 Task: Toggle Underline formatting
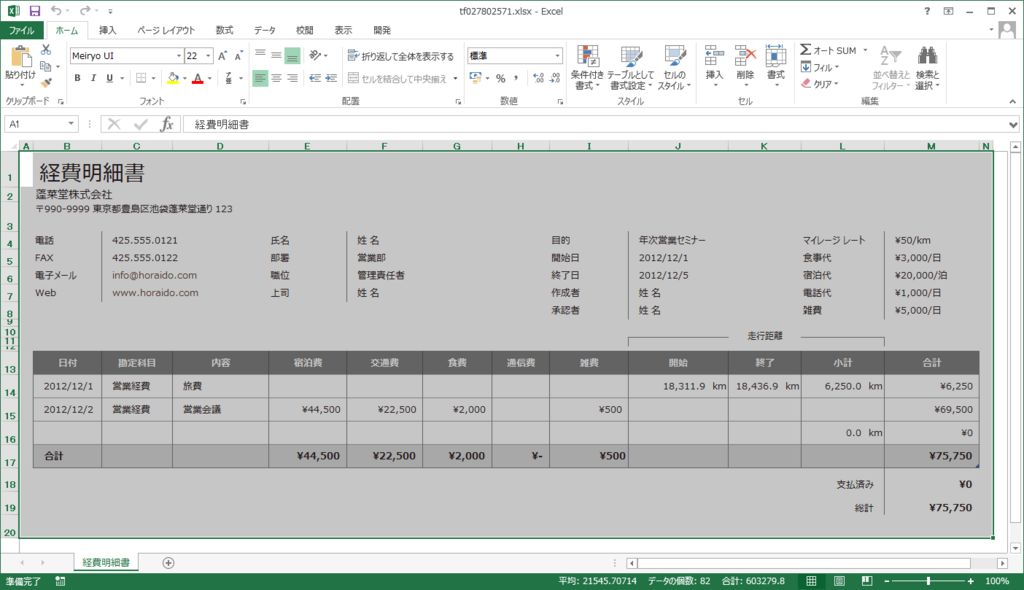point(109,78)
